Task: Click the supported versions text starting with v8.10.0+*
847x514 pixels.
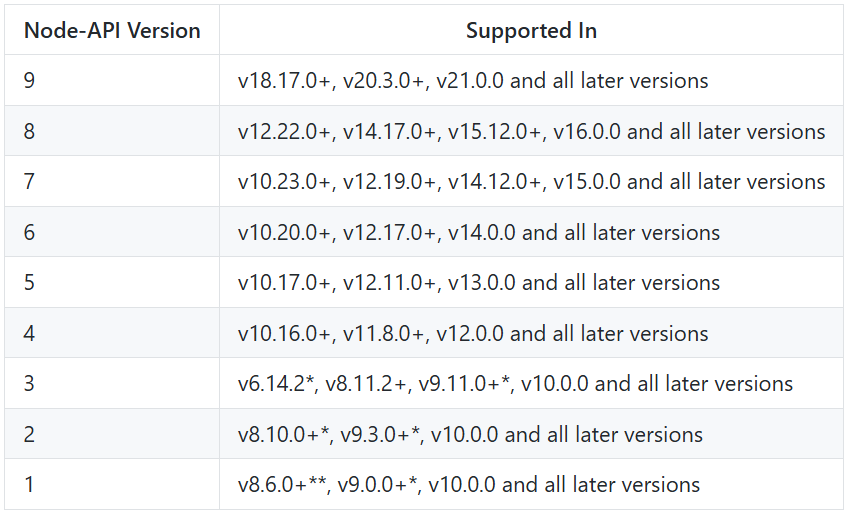Action: [x=470, y=434]
